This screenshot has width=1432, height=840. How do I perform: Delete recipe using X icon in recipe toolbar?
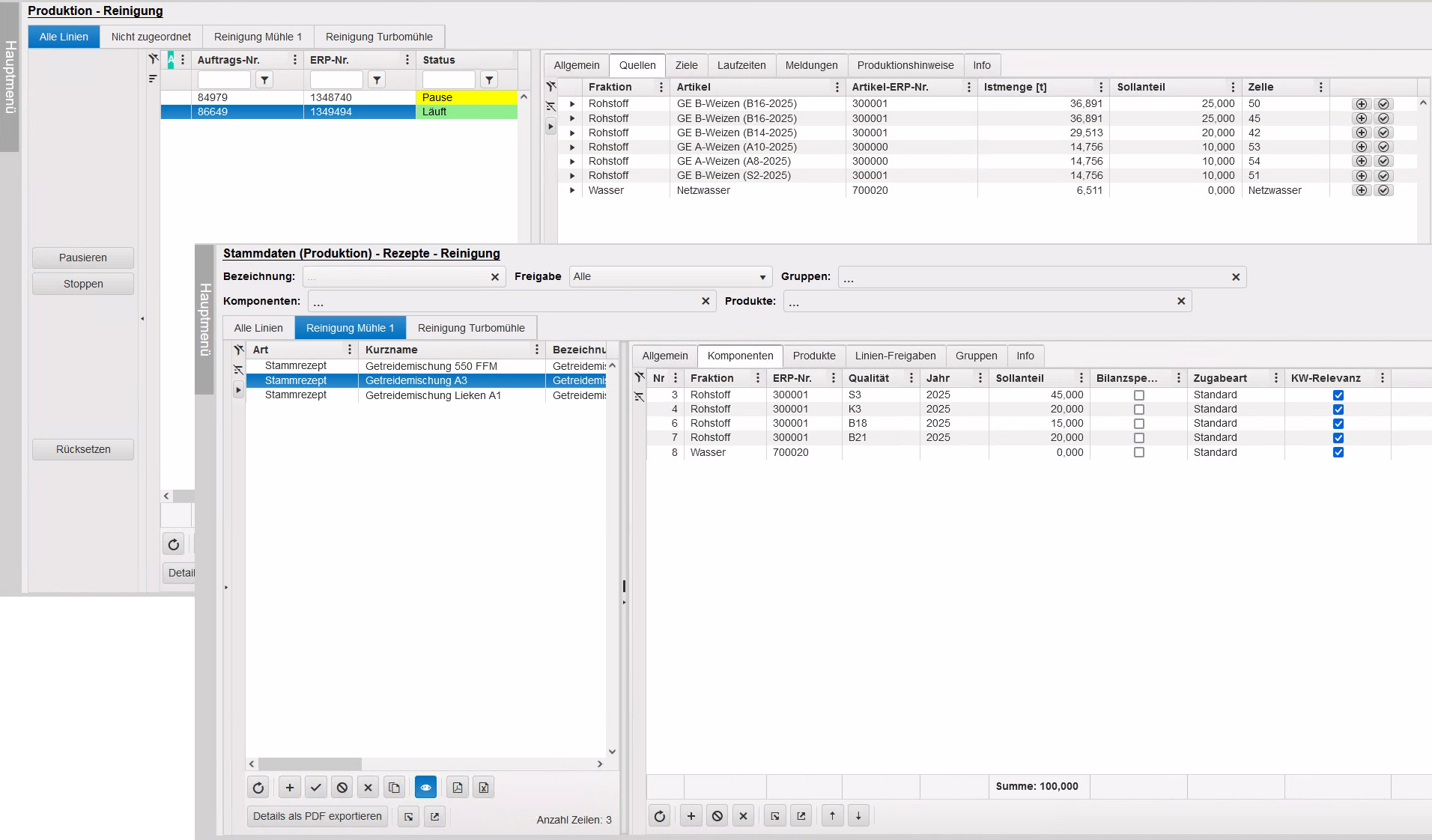[368, 788]
